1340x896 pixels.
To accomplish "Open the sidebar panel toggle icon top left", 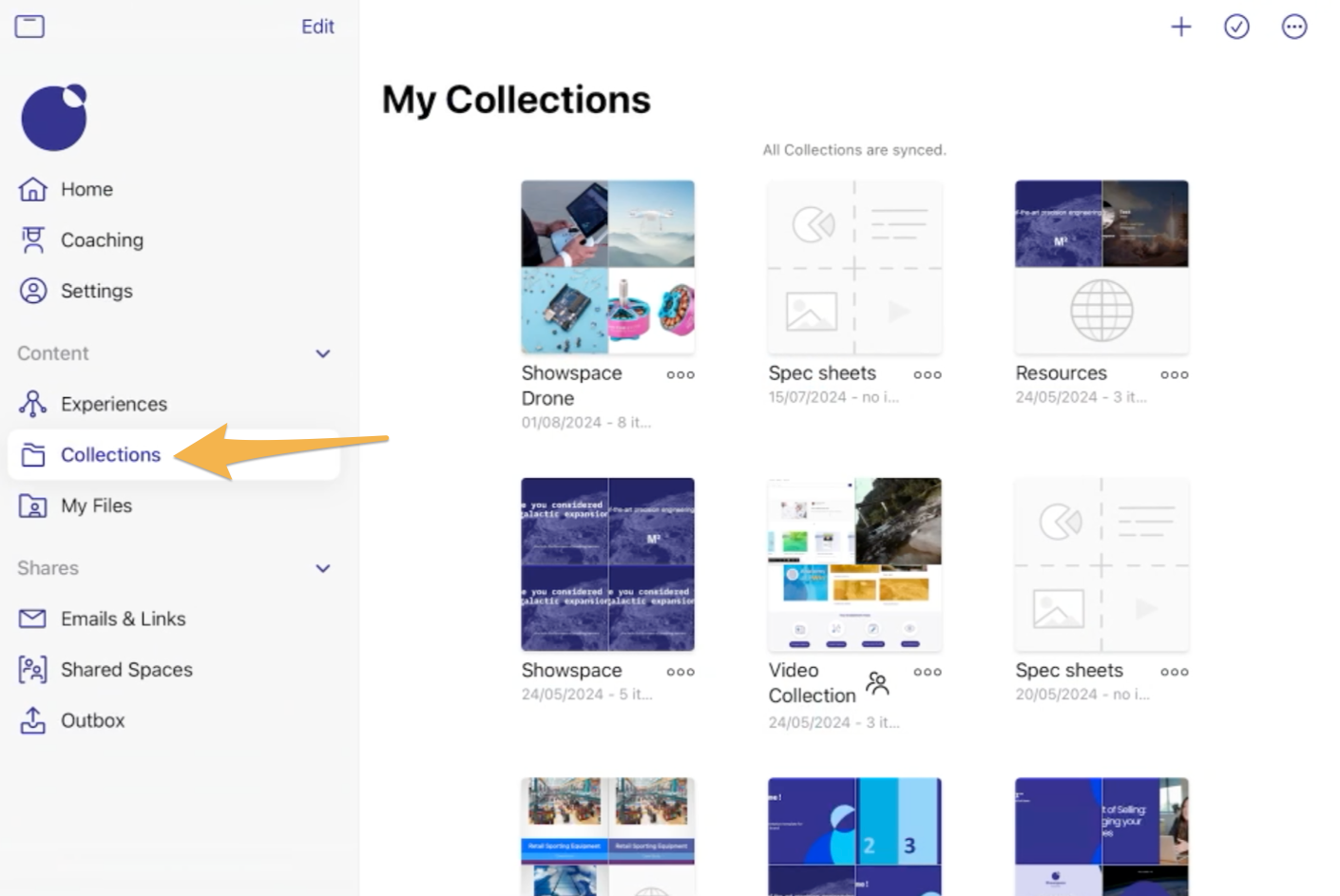I will (x=29, y=26).
